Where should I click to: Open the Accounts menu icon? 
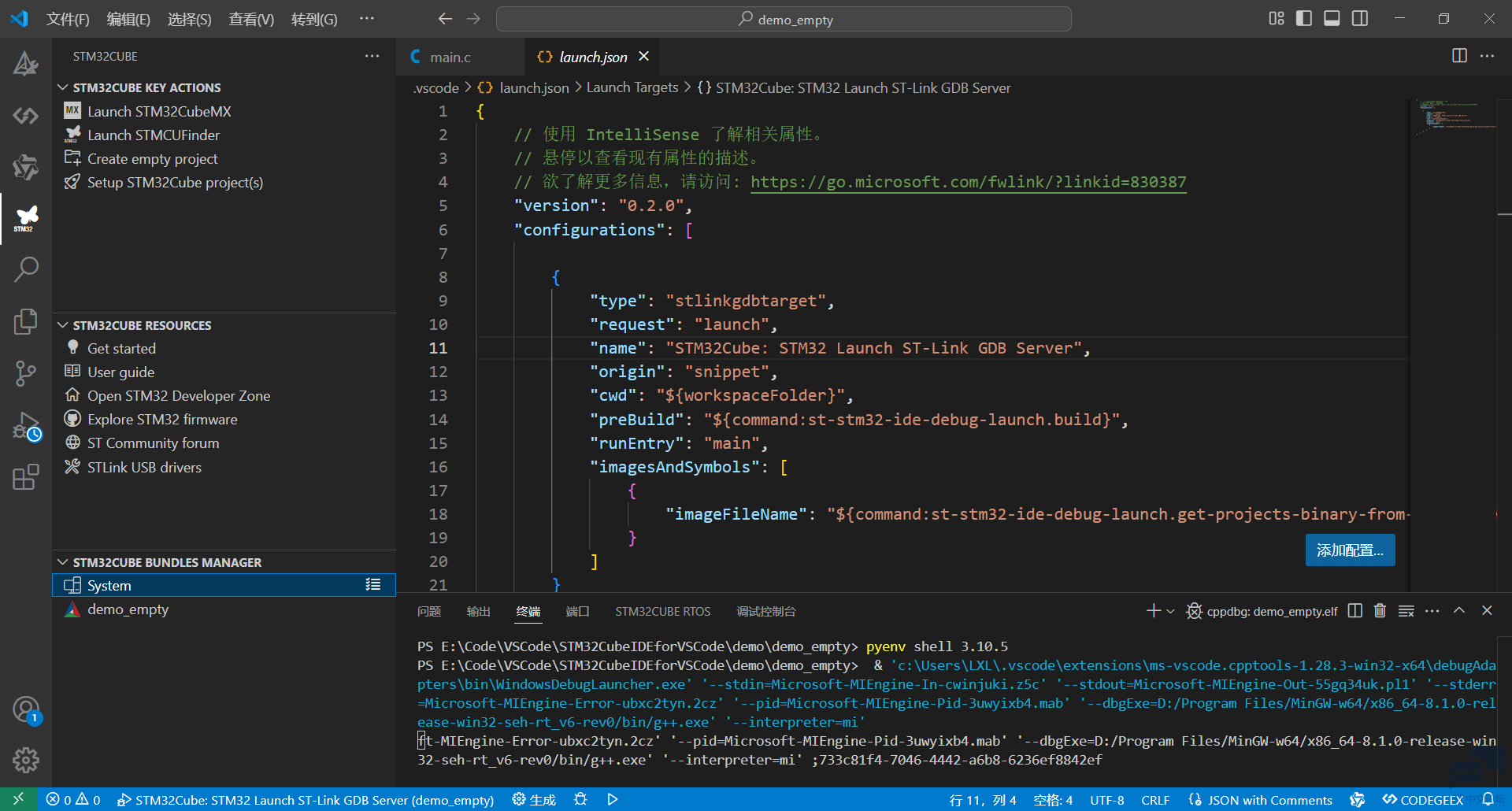point(25,709)
